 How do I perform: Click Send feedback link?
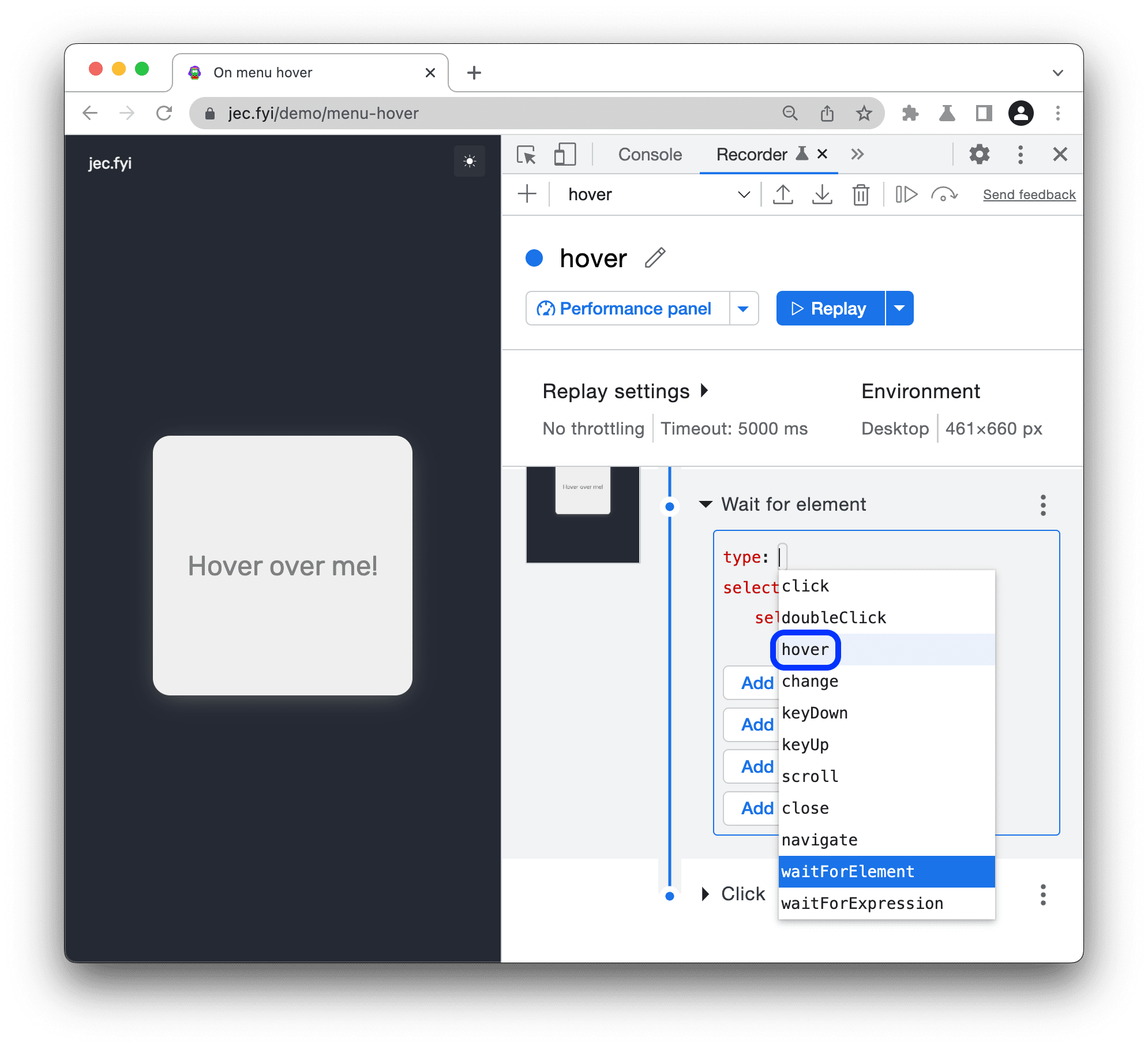(x=1028, y=194)
